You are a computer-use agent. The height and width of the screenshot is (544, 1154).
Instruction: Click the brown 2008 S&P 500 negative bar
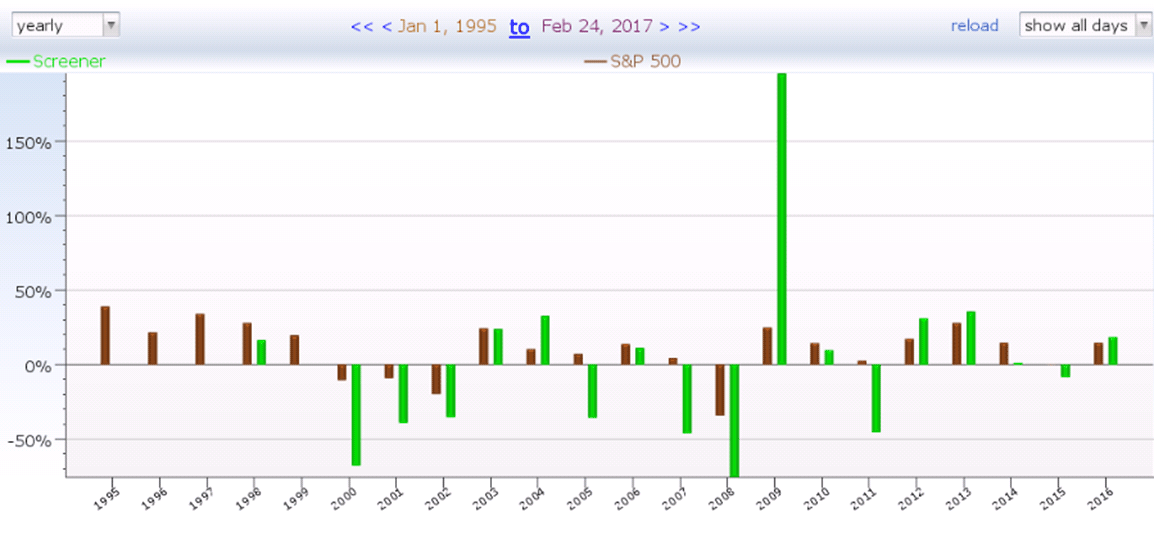click(x=720, y=390)
